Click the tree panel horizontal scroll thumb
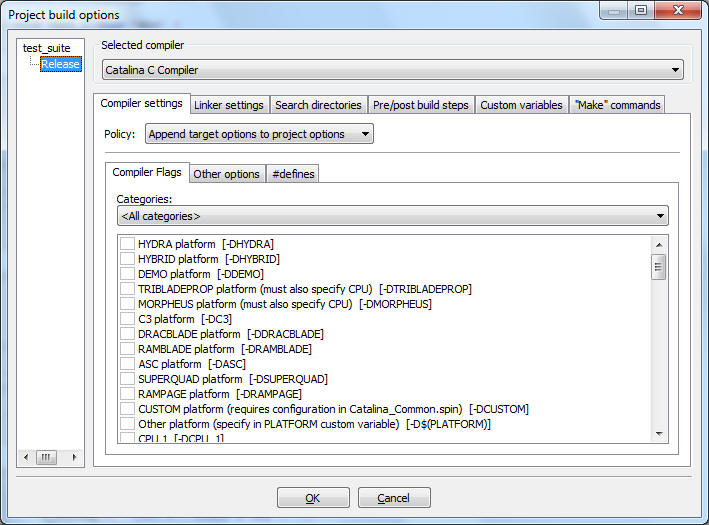The image size is (709, 525). 46,457
